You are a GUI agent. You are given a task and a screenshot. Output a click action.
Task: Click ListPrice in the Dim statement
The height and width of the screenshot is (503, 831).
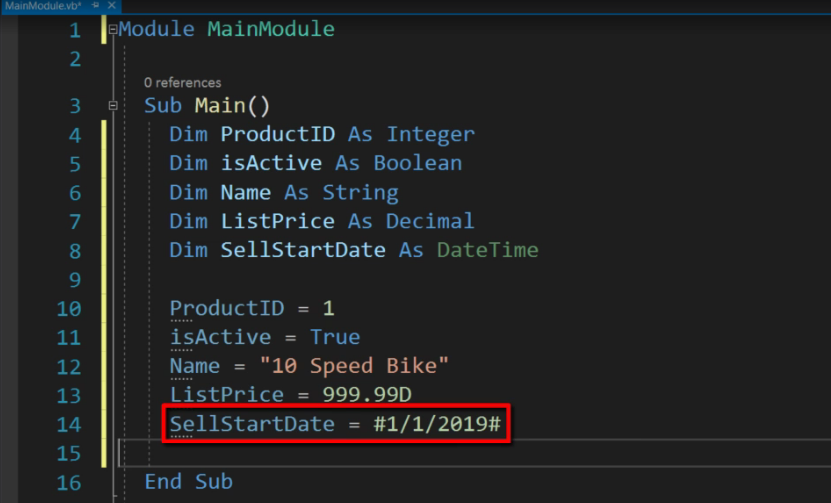(x=278, y=221)
